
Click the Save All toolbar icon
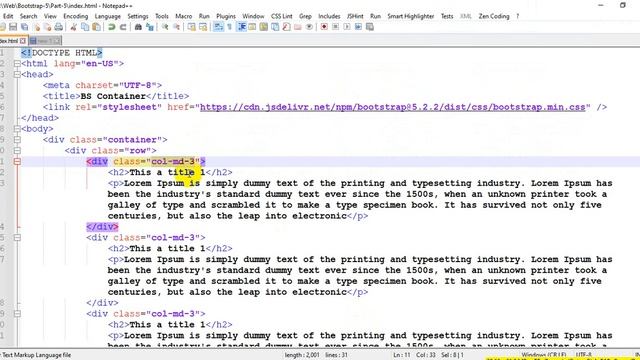pos(24,27)
